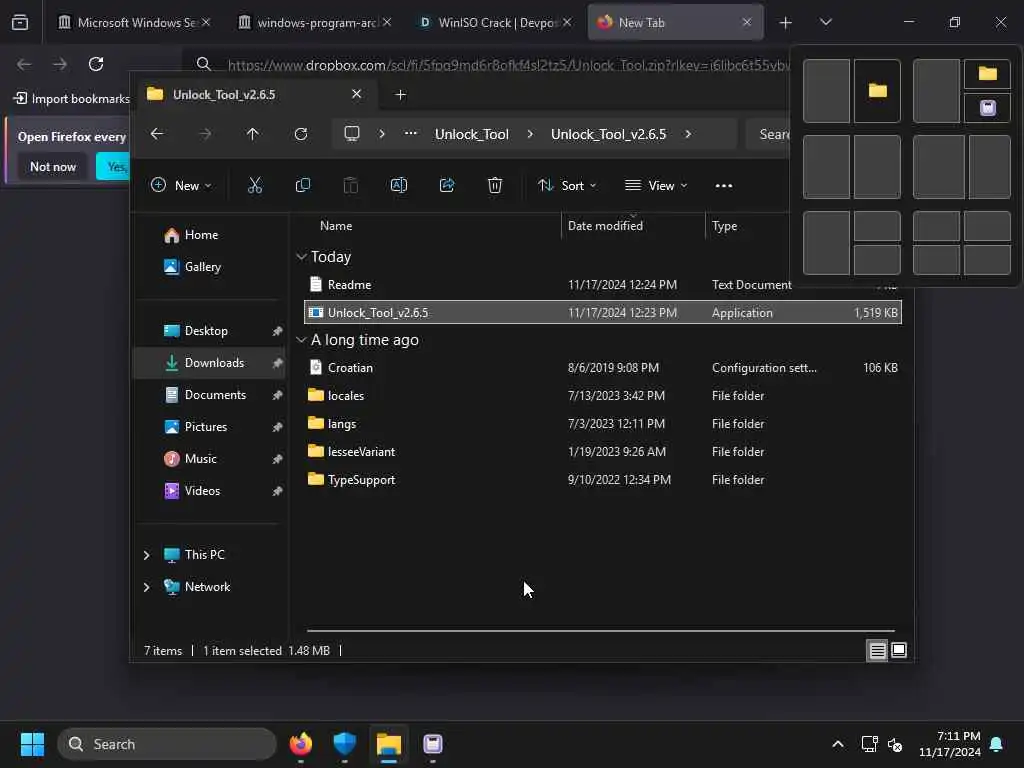Switch to windows-program-arc Firefox tab
1024x768 pixels.
coord(314,23)
